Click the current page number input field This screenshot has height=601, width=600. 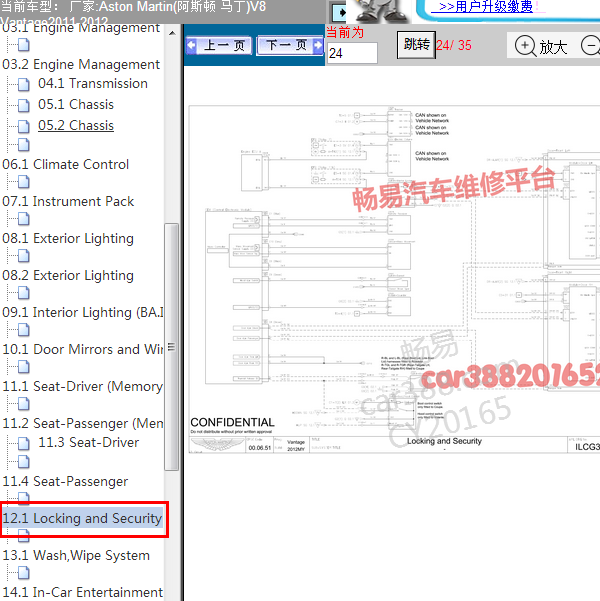352,53
